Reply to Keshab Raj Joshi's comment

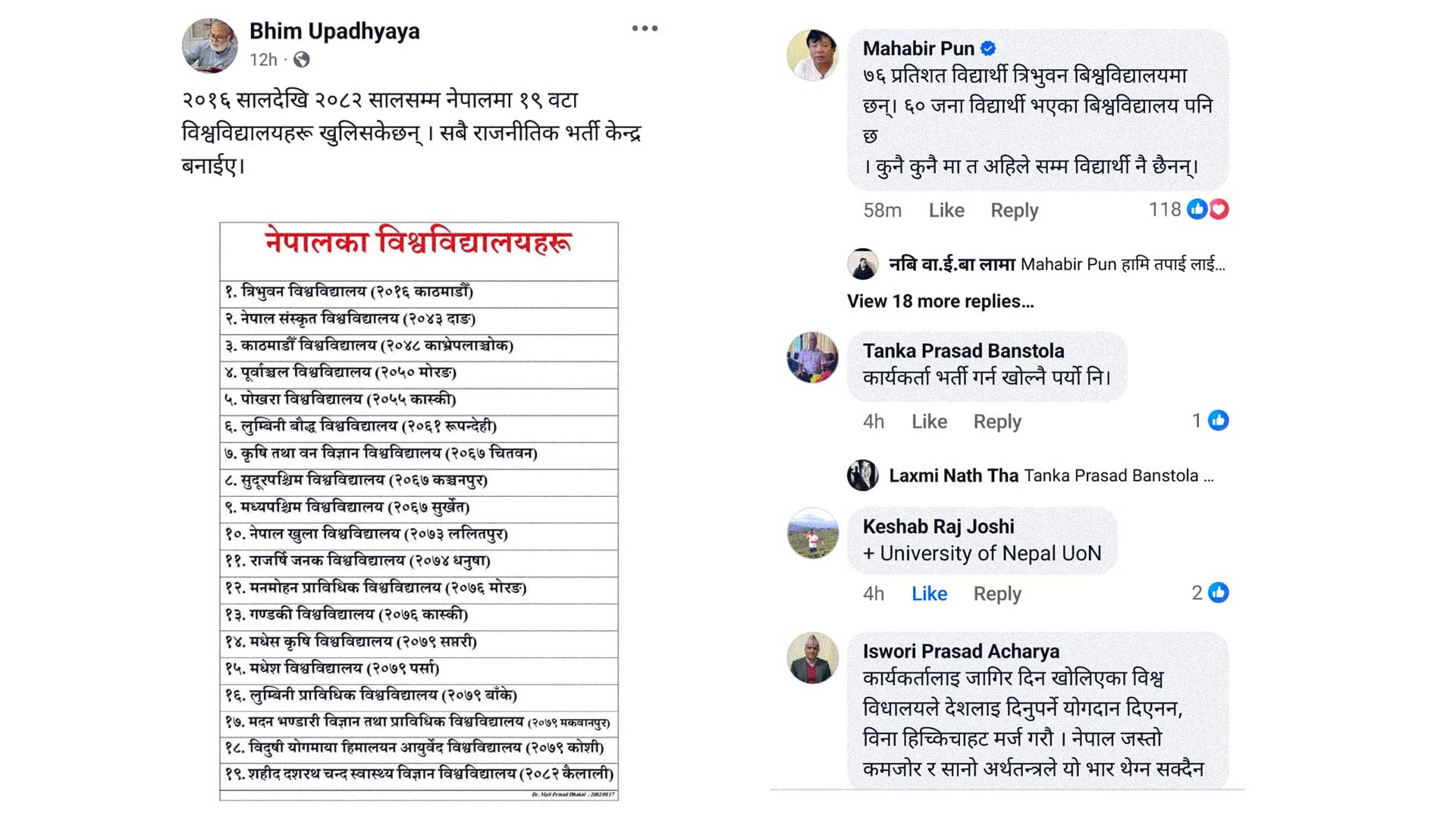coord(997,593)
